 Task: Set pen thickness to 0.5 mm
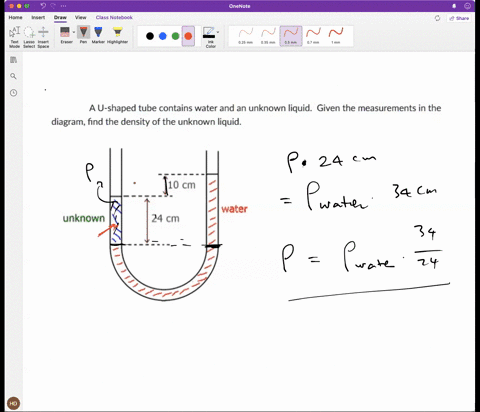(291, 36)
